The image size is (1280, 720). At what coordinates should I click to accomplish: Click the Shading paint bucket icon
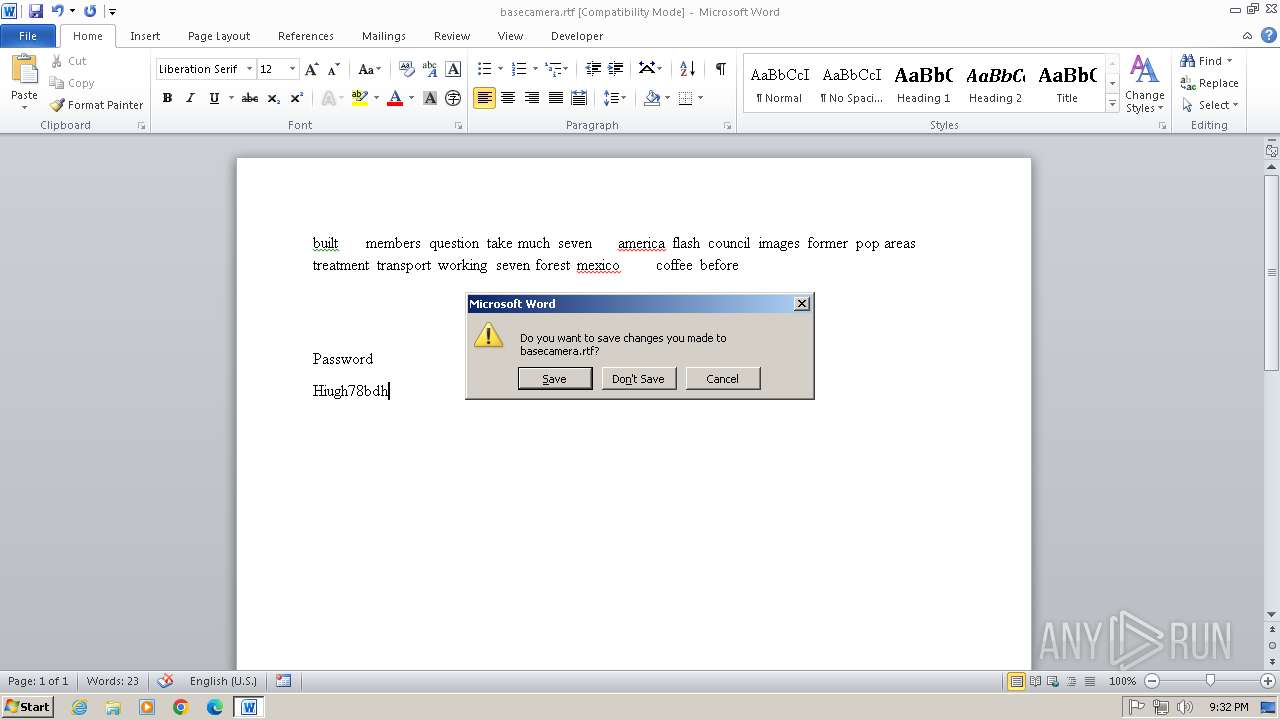[652, 98]
